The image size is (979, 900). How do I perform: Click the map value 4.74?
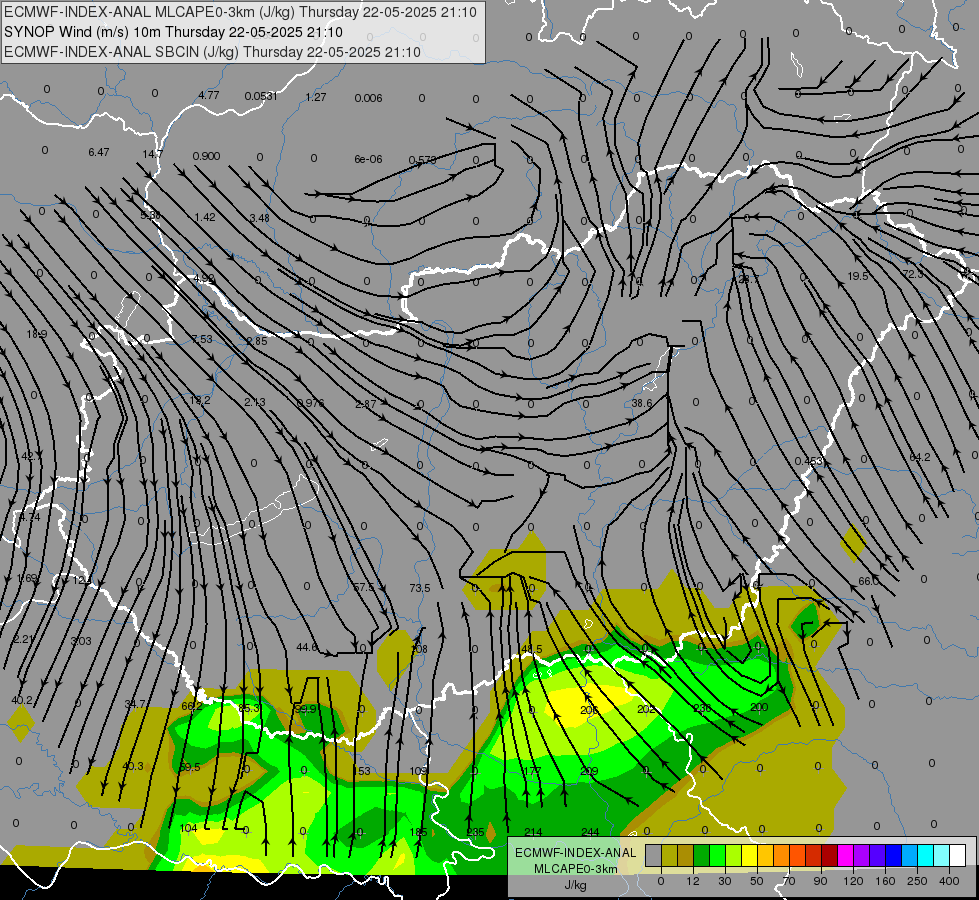pyautogui.click(x=29, y=517)
